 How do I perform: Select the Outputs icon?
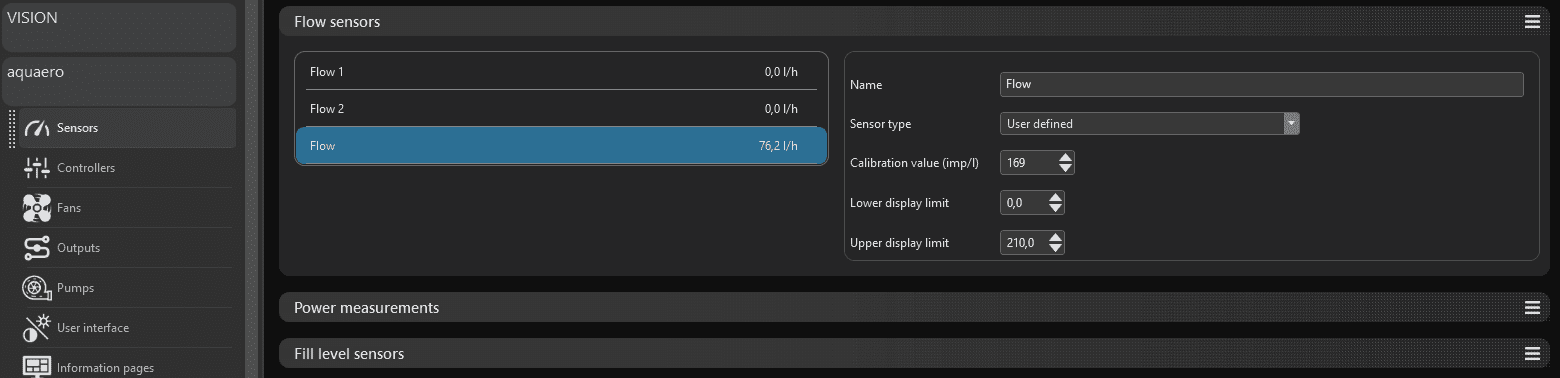click(x=37, y=248)
